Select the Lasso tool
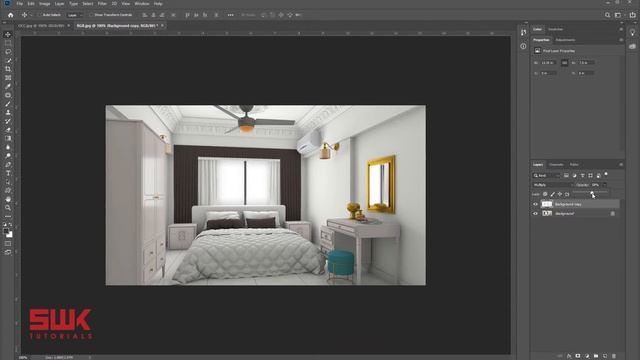 click(8, 52)
